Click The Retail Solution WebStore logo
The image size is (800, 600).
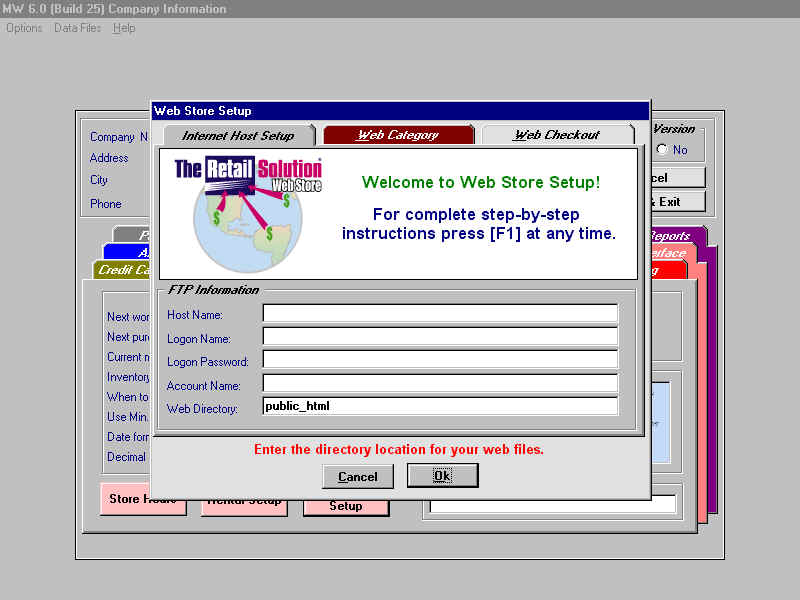[248, 213]
